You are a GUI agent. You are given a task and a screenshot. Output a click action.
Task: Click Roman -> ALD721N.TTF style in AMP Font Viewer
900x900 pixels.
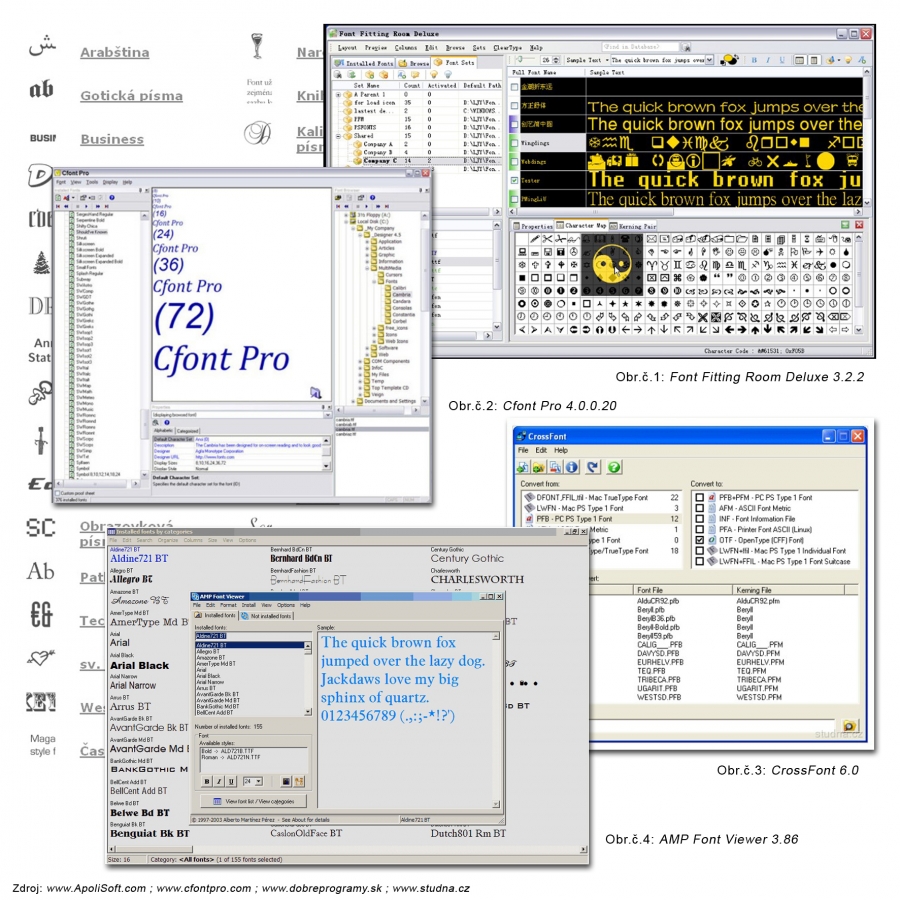tap(231, 757)
